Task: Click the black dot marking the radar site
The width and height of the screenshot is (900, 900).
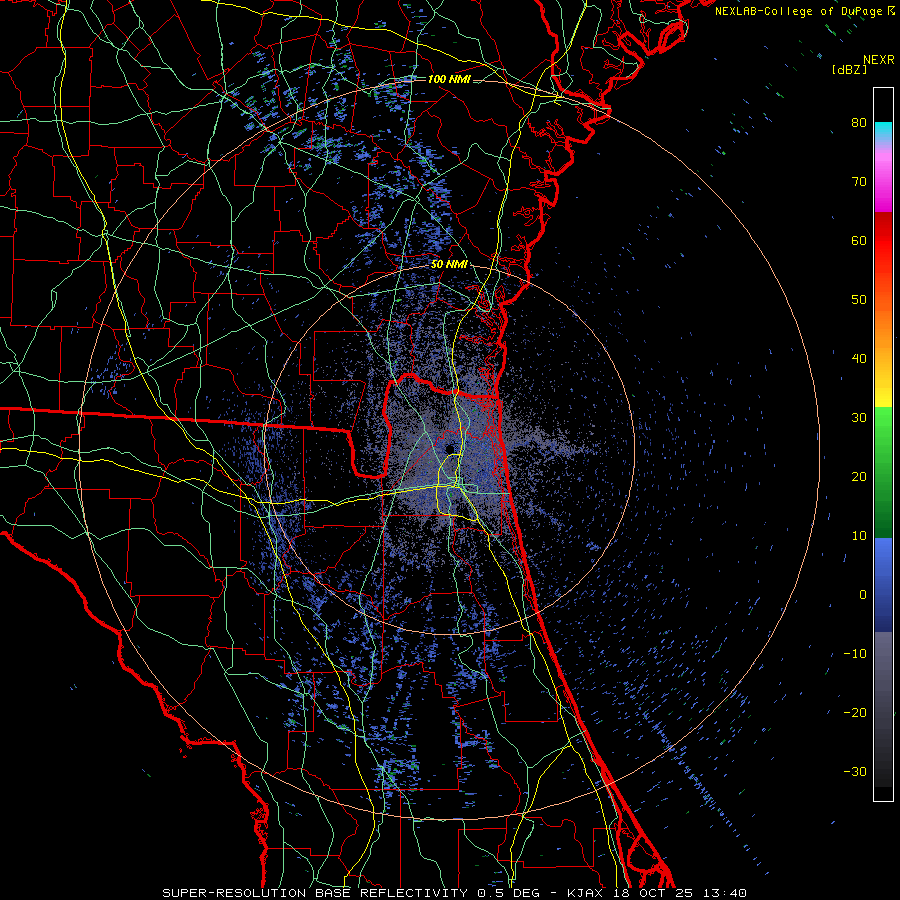Action: pos(450,448)
